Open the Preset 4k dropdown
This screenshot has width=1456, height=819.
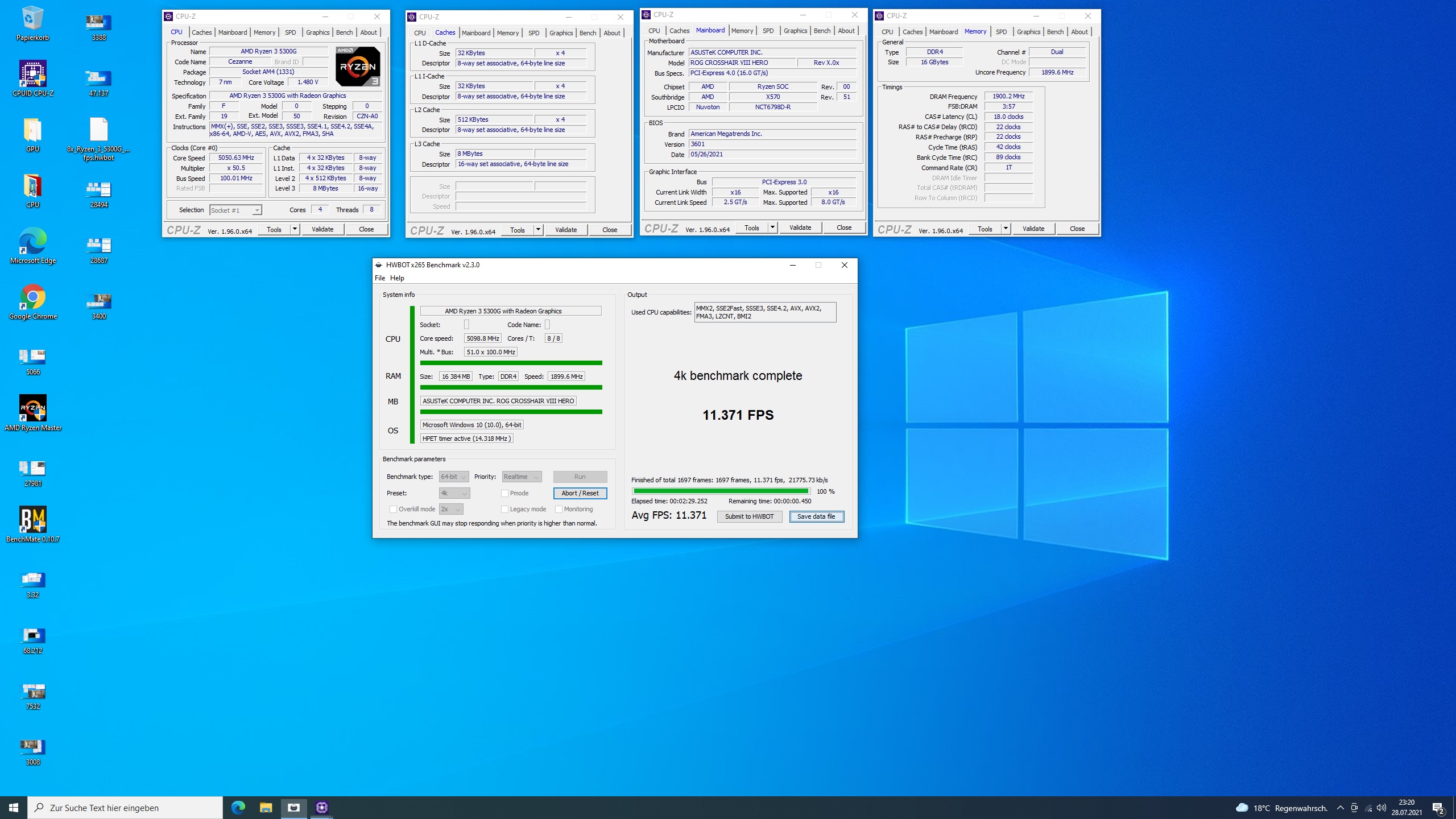[454, 493]
